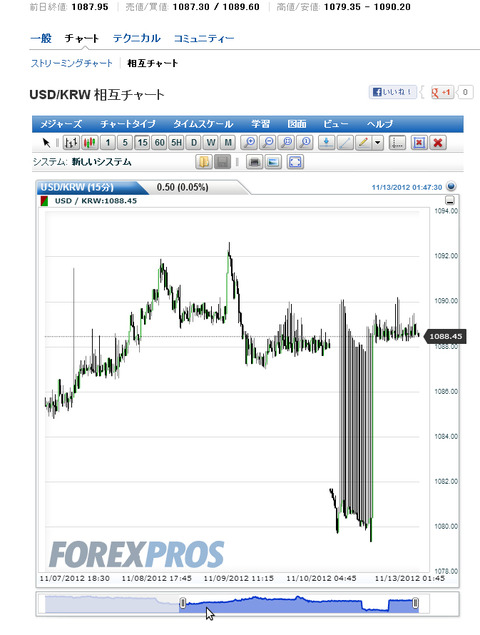Open the チャートタイプ menu

[x=128, y=124]
